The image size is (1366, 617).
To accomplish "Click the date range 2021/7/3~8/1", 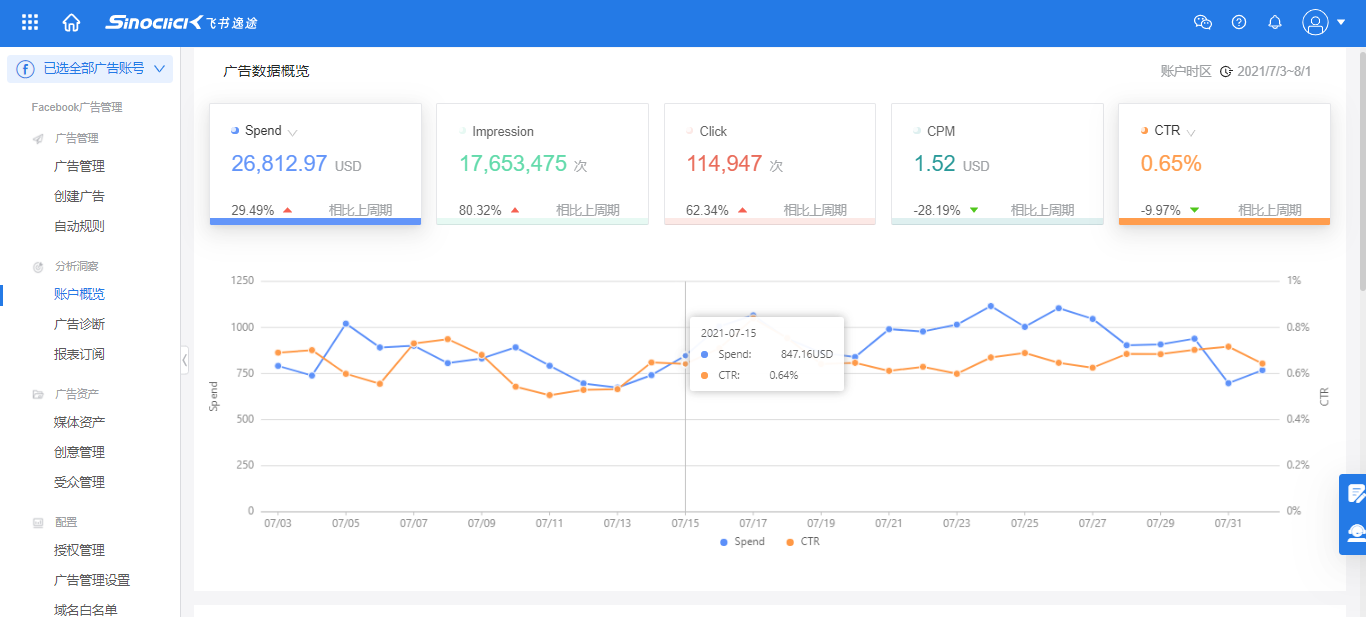I will coord(1273,71).
